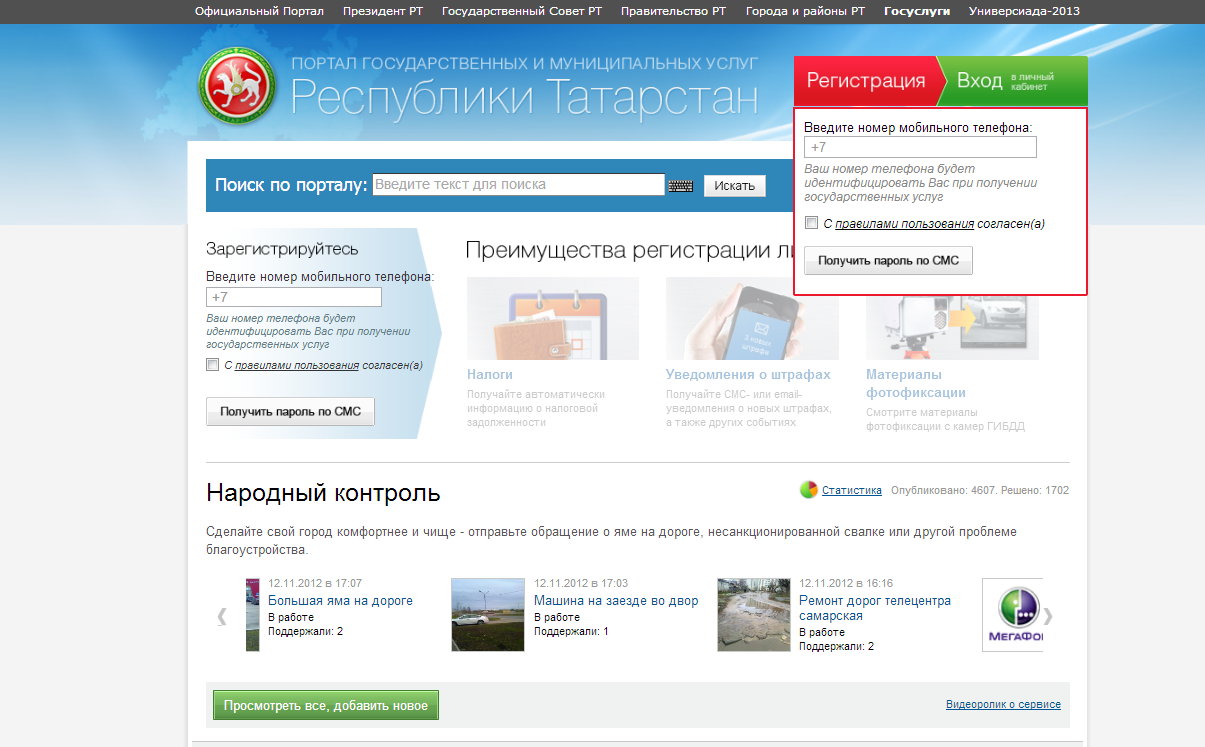The image size is (1205, 747).
Task: Switch to the Регистрация tab
Action: coord(866,81)
